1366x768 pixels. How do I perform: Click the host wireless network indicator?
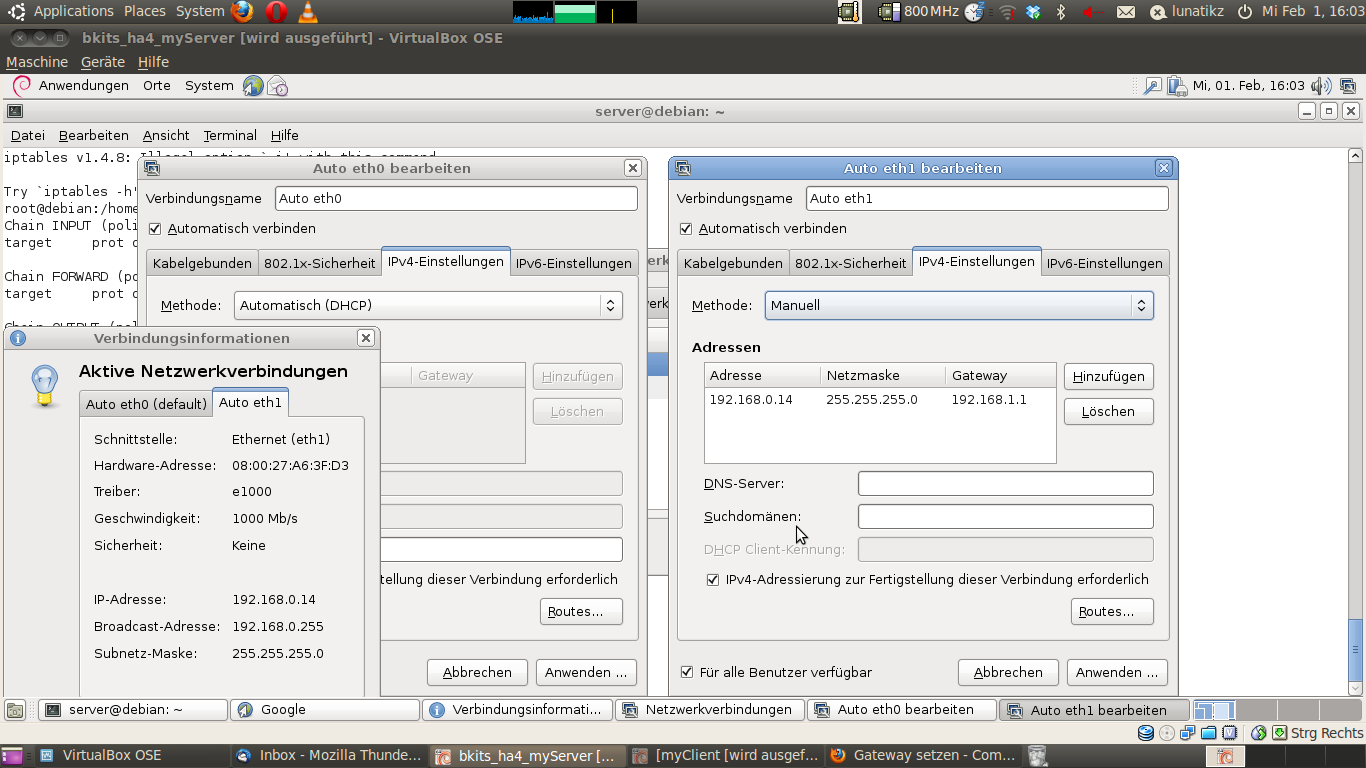tap(1007, 12)
